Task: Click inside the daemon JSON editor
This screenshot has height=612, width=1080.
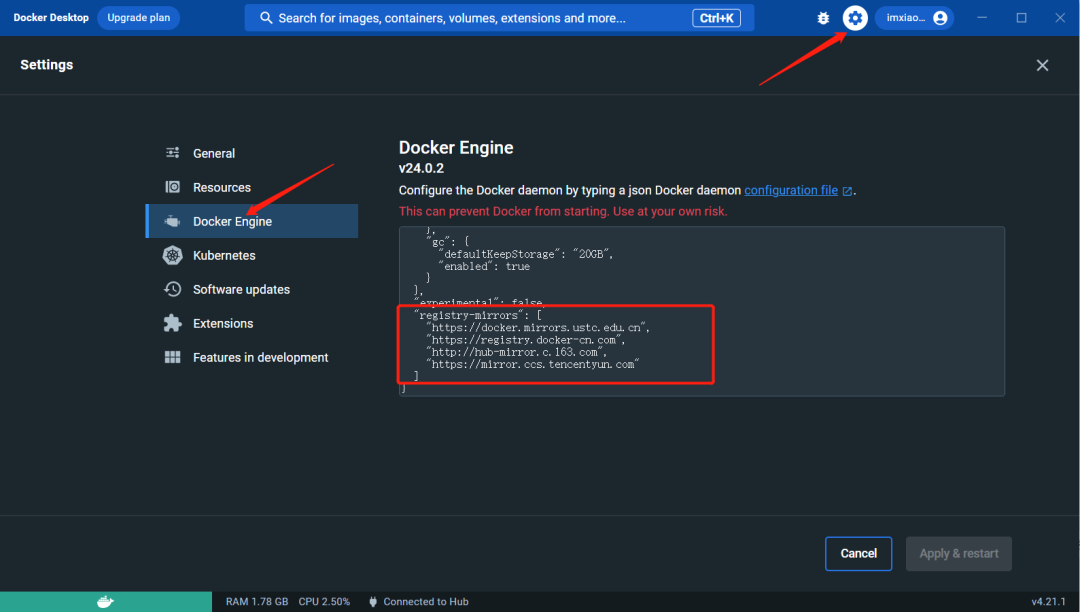Action: pyautogui.click(x=701, y=311)
